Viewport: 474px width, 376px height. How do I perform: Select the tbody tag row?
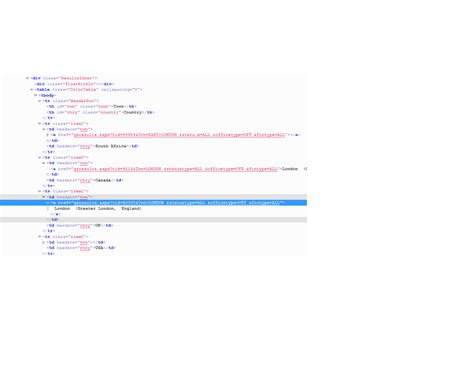tap(47, 95)
